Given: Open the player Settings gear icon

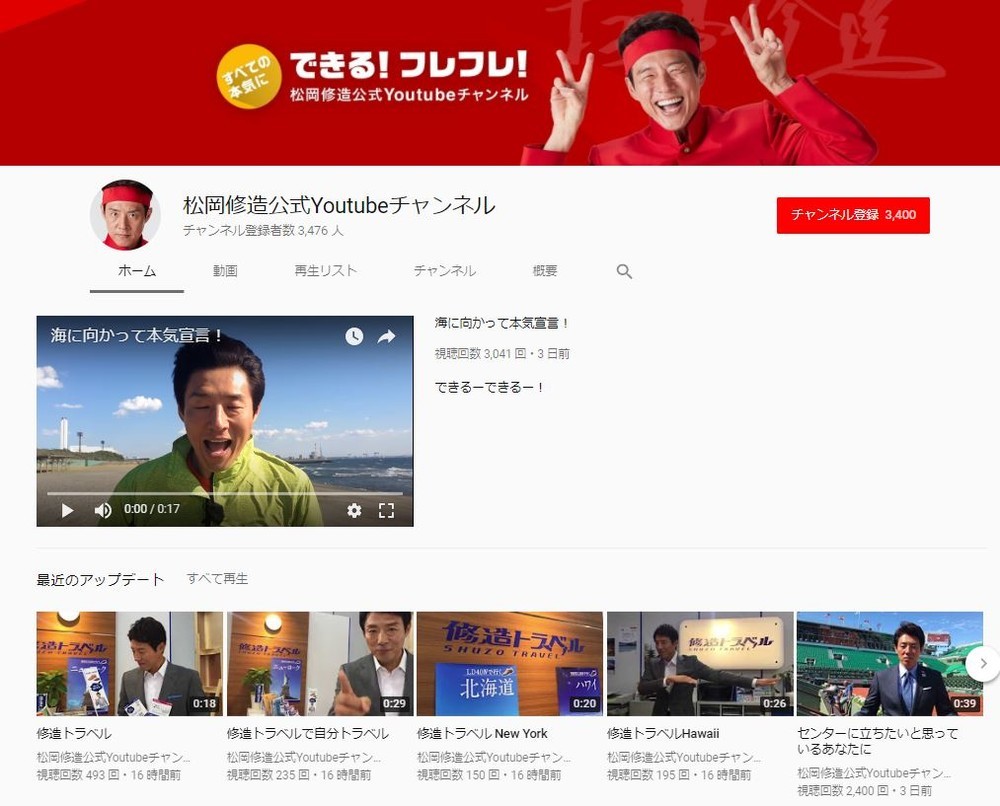Looking at the screenshot, I should pos(354,510).
